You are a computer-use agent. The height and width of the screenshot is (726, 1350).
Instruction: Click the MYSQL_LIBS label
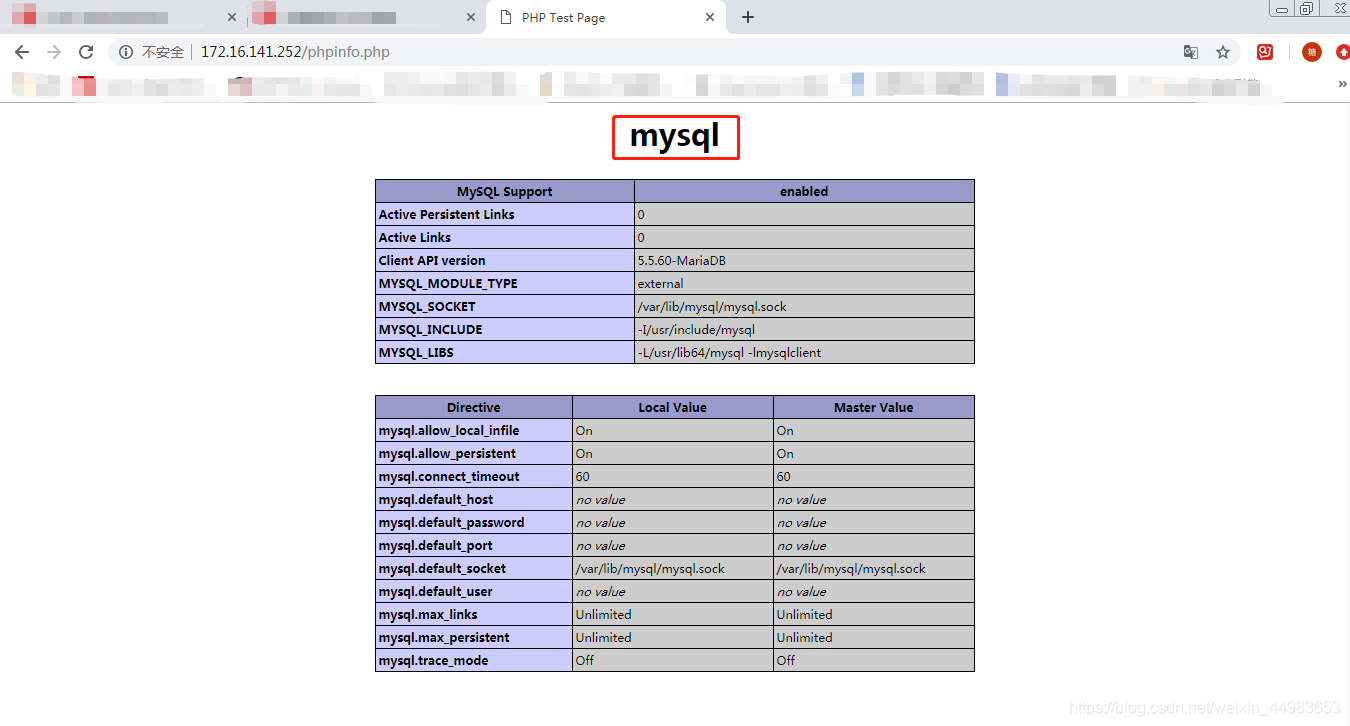tap(417, 352)
